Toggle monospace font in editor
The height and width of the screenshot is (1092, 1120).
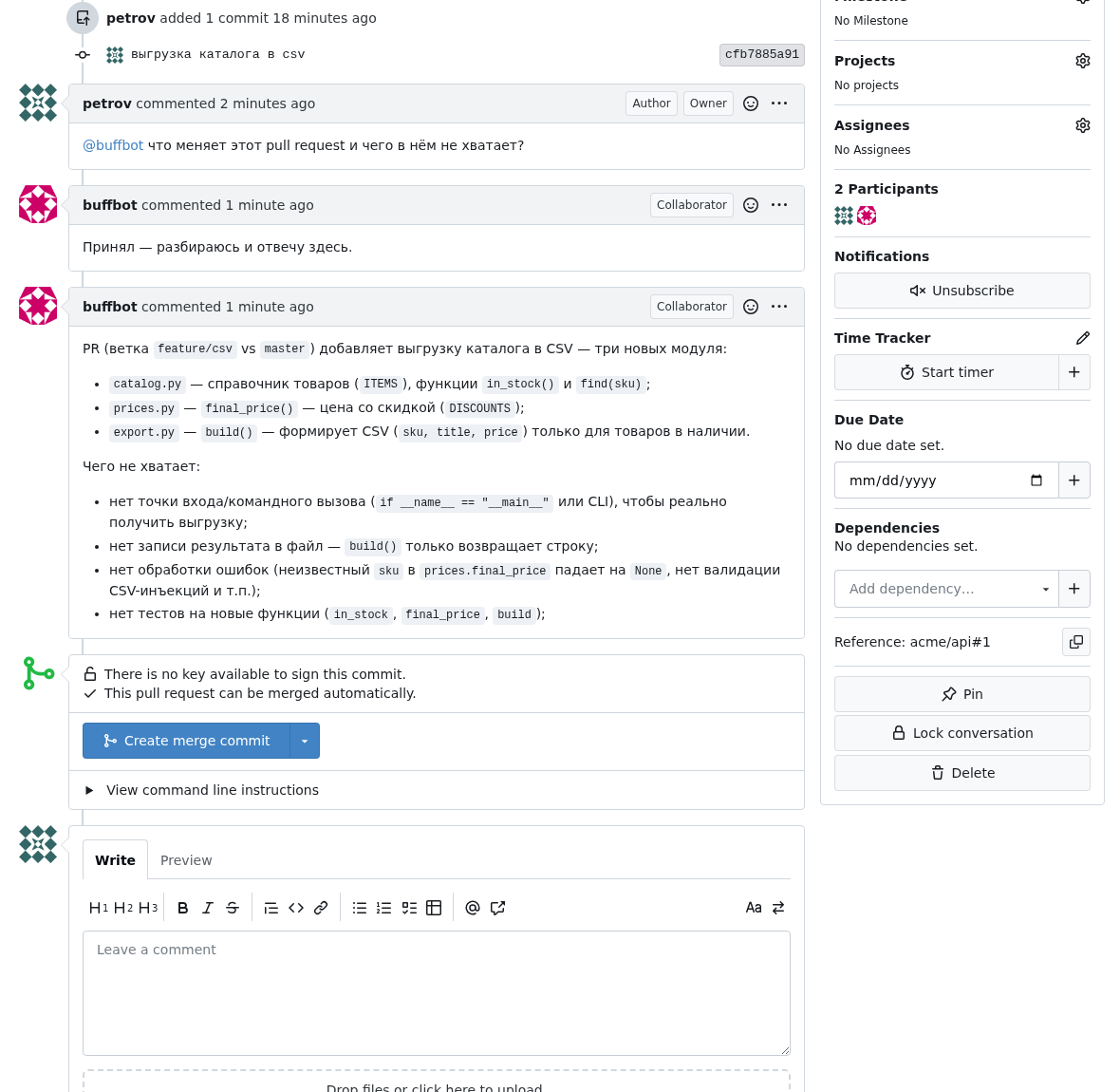pos(754,908)
